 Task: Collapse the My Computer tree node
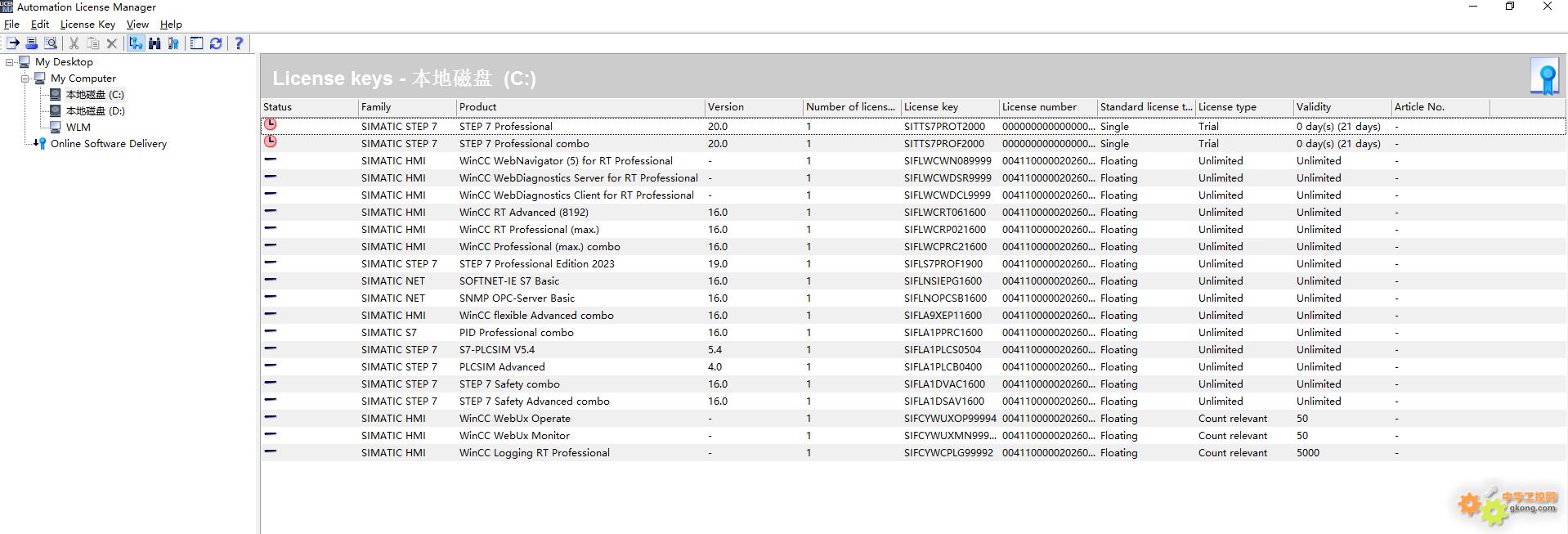[25, 79]
